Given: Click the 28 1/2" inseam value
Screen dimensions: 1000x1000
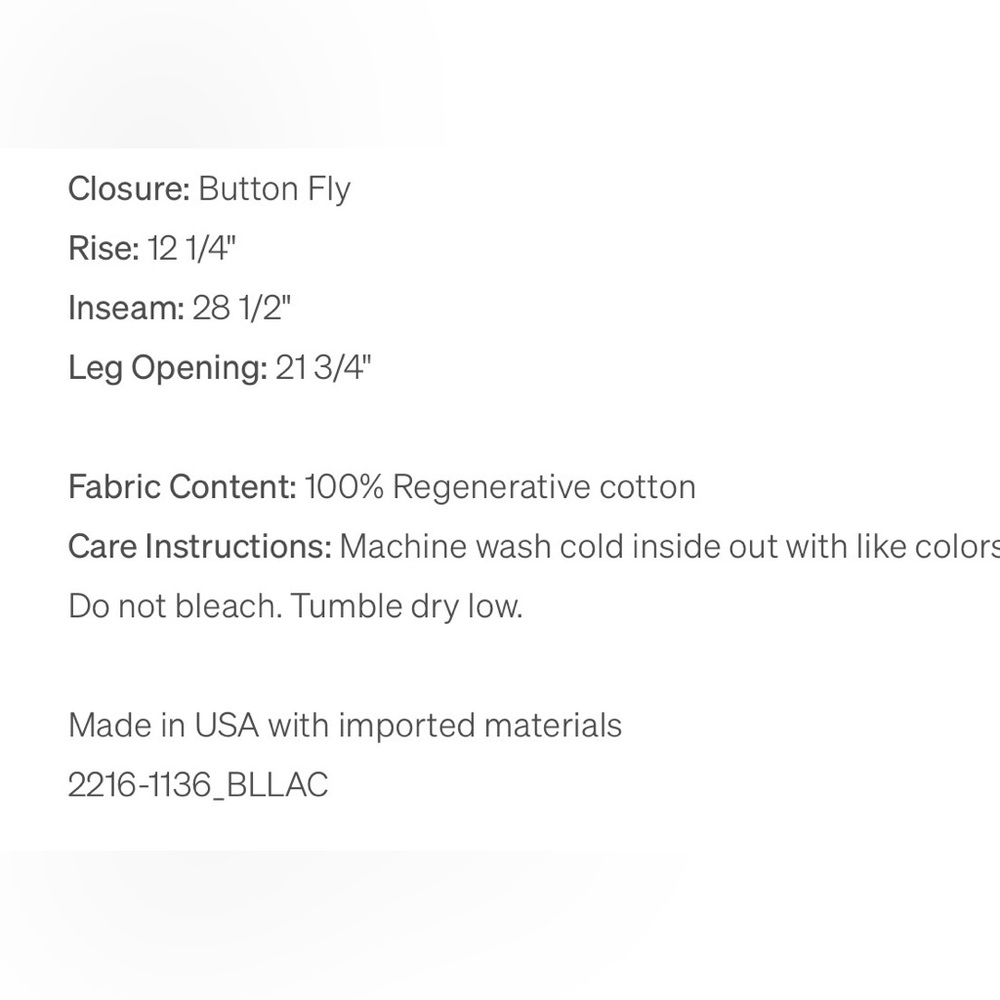Looking at the screenshot, I should pos(242,308).
